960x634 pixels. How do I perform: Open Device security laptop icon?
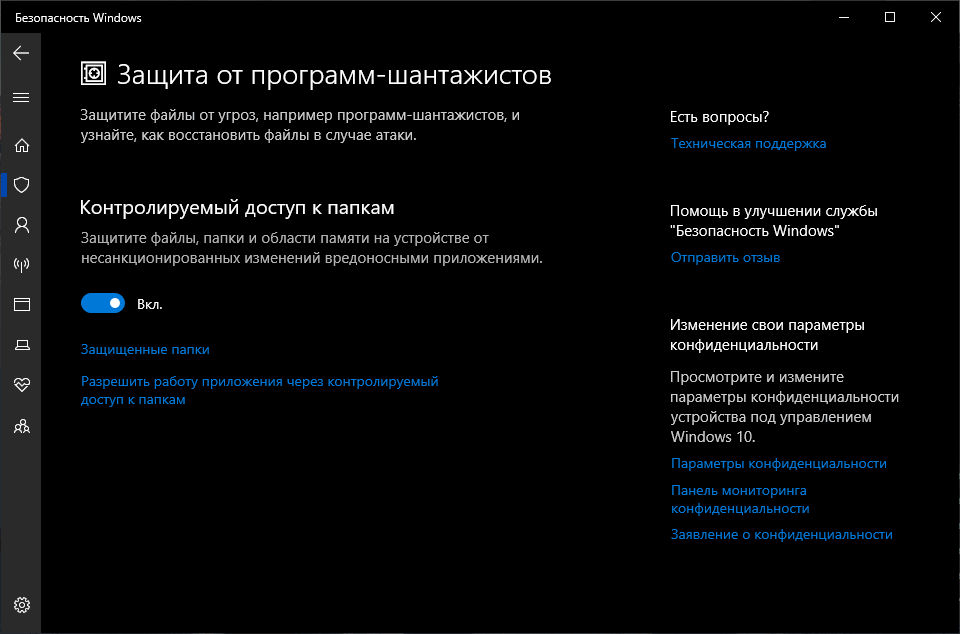[x=21, y=345]
